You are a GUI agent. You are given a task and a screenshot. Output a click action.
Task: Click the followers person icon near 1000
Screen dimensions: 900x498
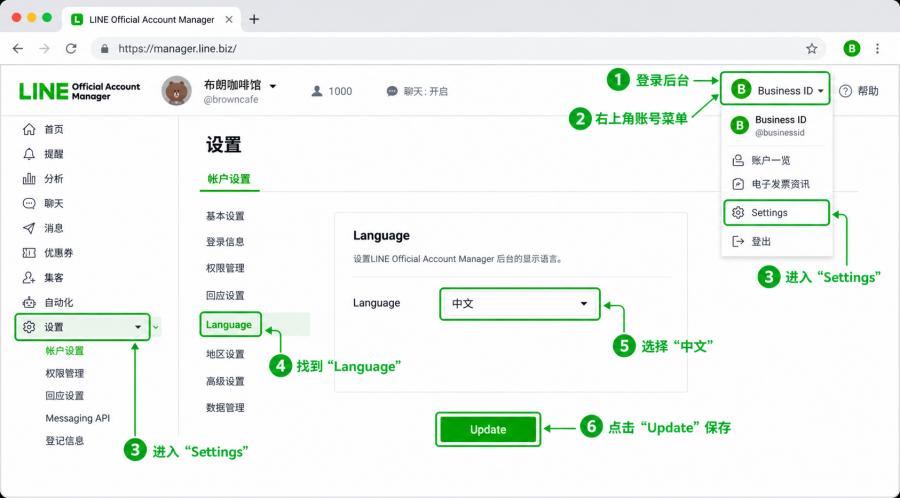317,91
